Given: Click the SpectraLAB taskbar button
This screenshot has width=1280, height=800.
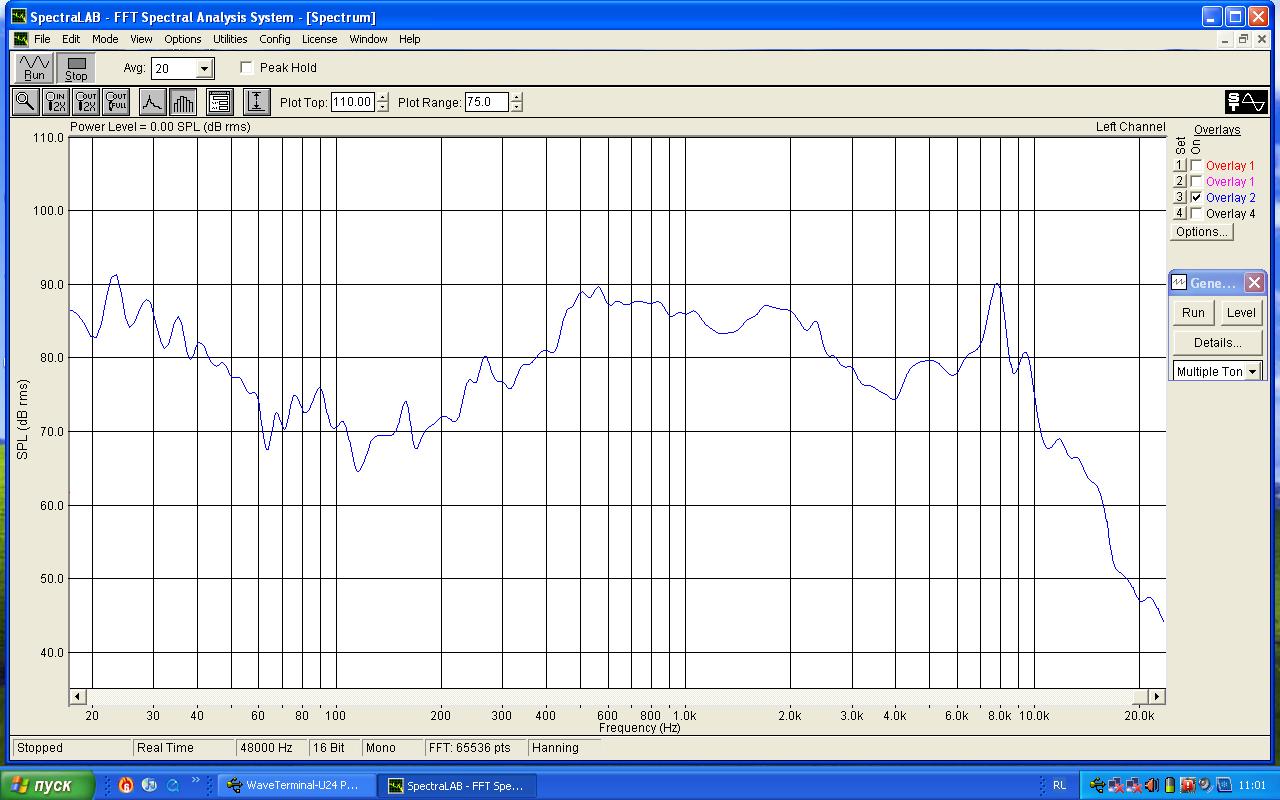Looking at the screenshot, I should pyautogui.click(x=458, y=785).
